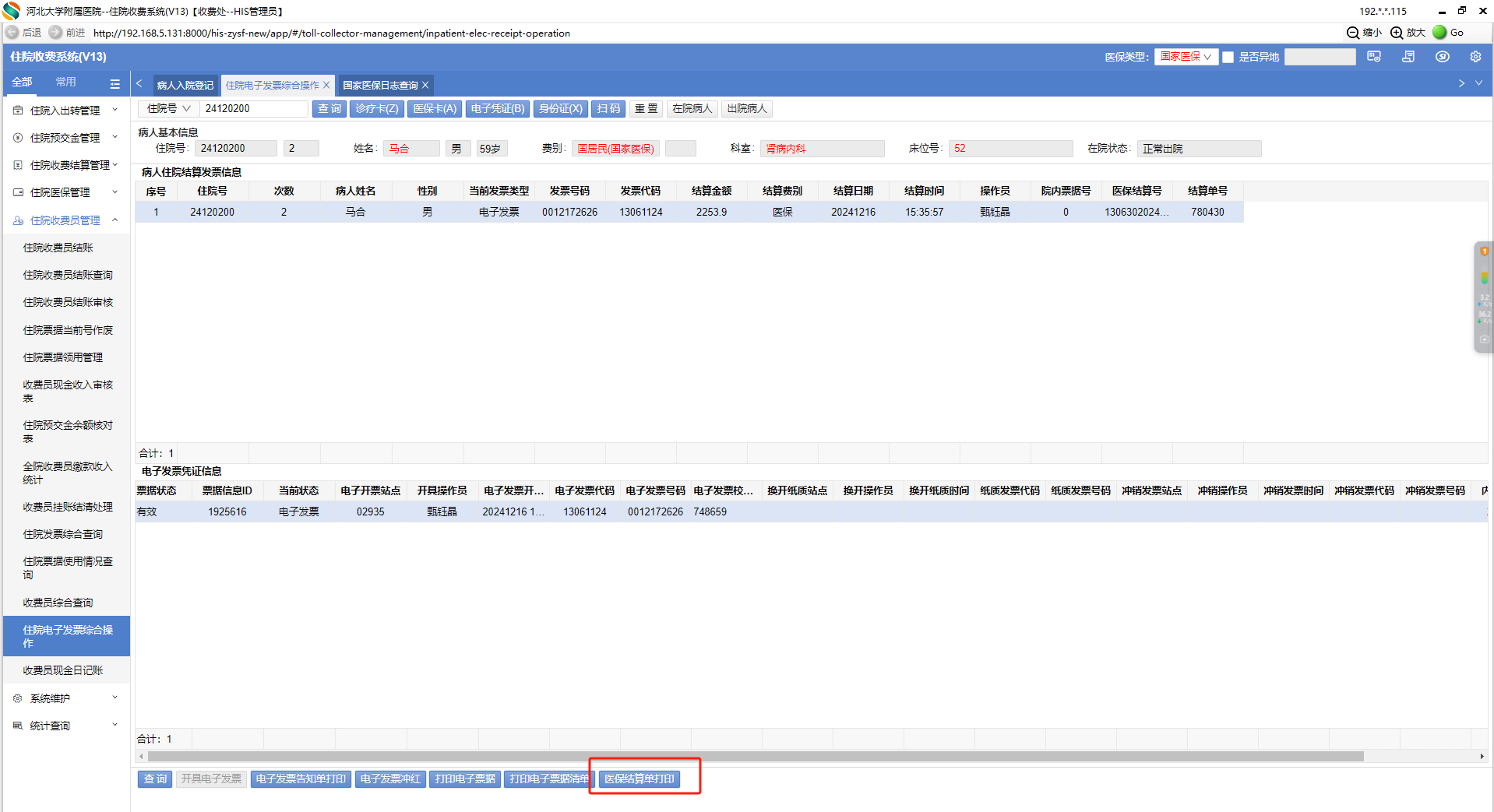1494x812 pixels.
Task: Open 住院发票综合查询 in the sidebar
Action: (x=63, y=534)
